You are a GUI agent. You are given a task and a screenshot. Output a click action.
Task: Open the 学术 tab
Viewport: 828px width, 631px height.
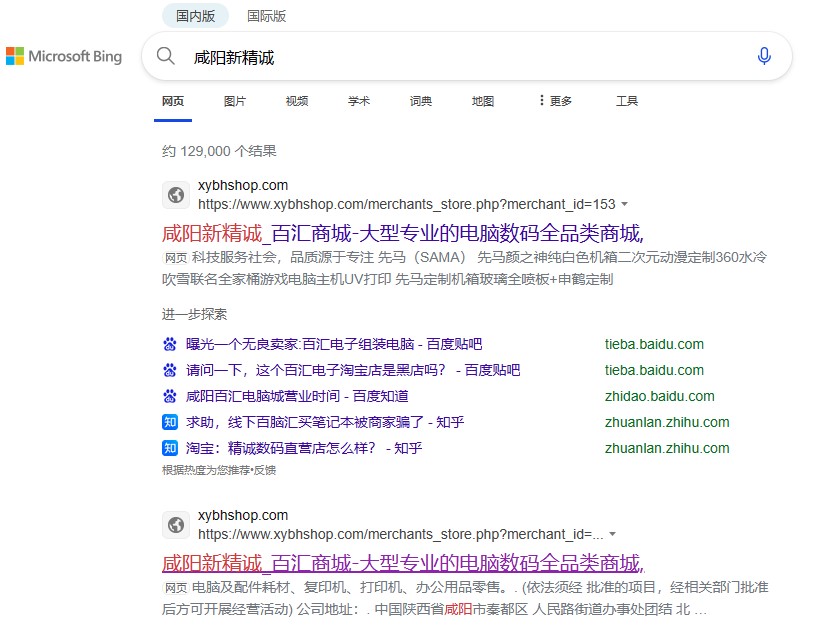359,101
